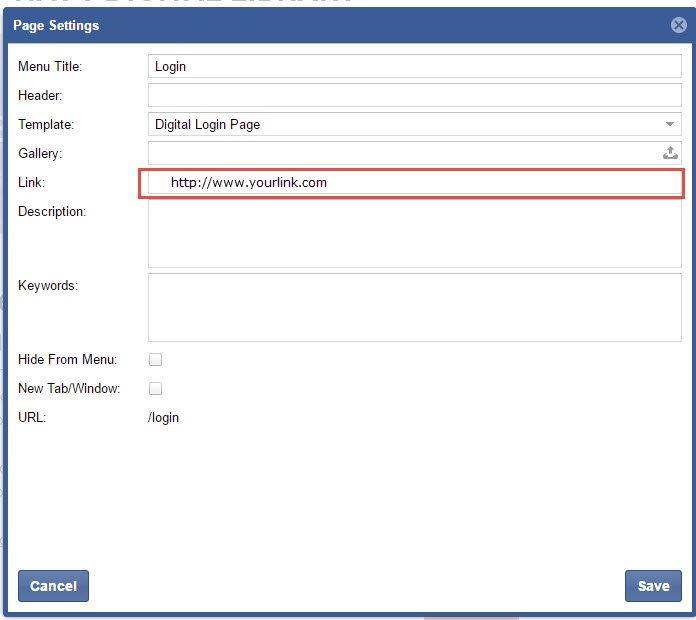The width and height of the screenshot is (696, 620).
Task: Click the "Template:" label text
Action: click(x=46, y=125)
